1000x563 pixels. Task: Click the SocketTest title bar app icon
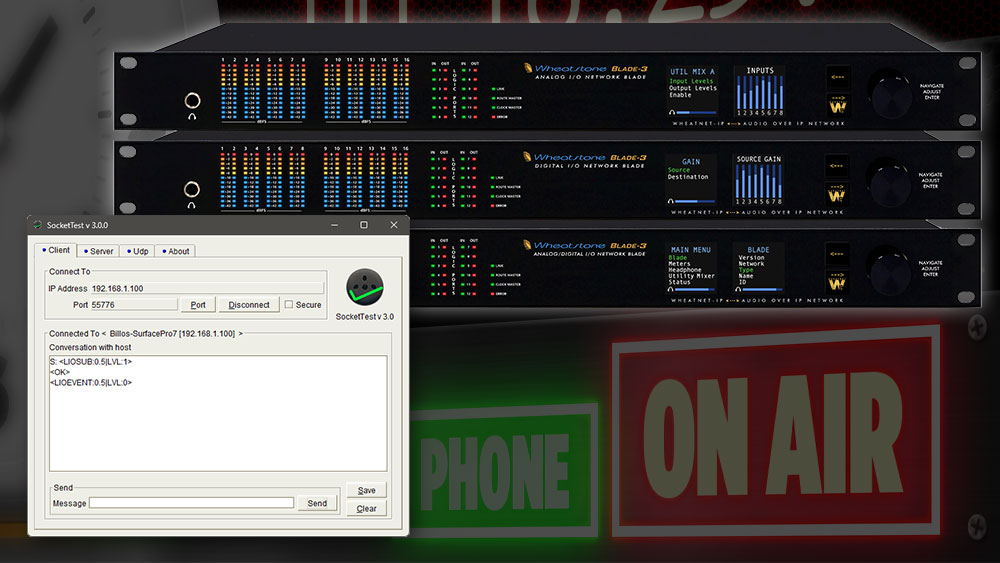click(x=38, y=225)
